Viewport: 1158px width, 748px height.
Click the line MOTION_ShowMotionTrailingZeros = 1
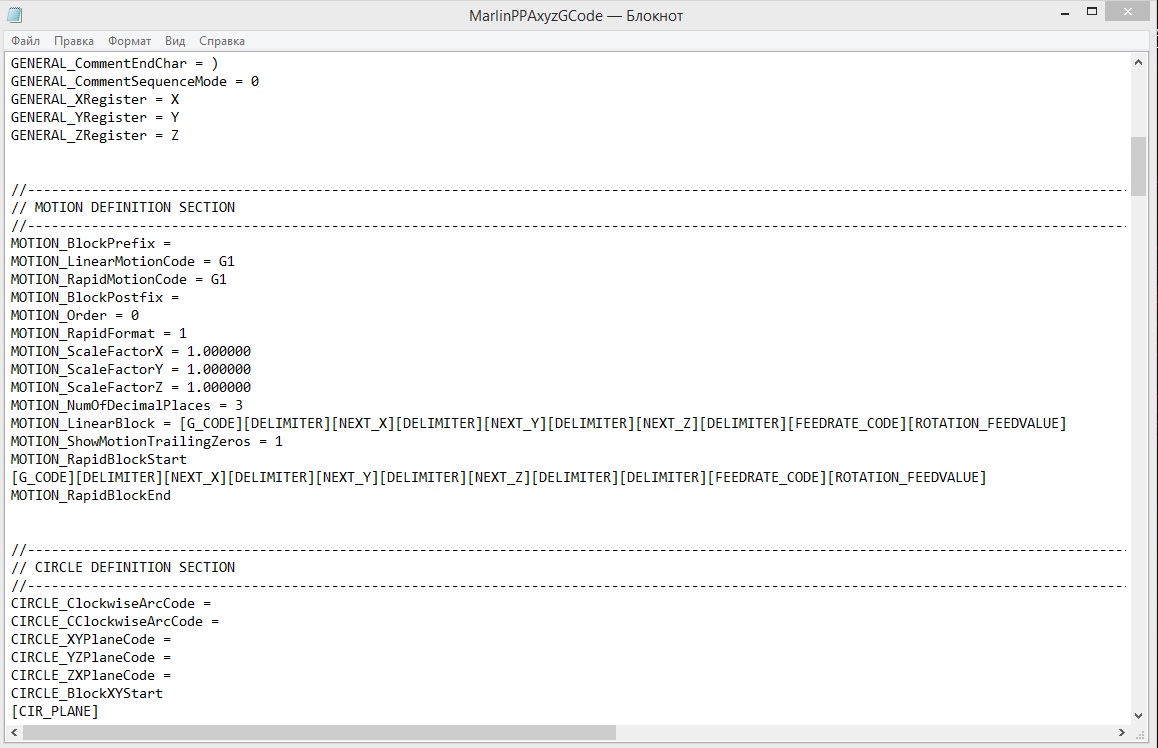146,442
